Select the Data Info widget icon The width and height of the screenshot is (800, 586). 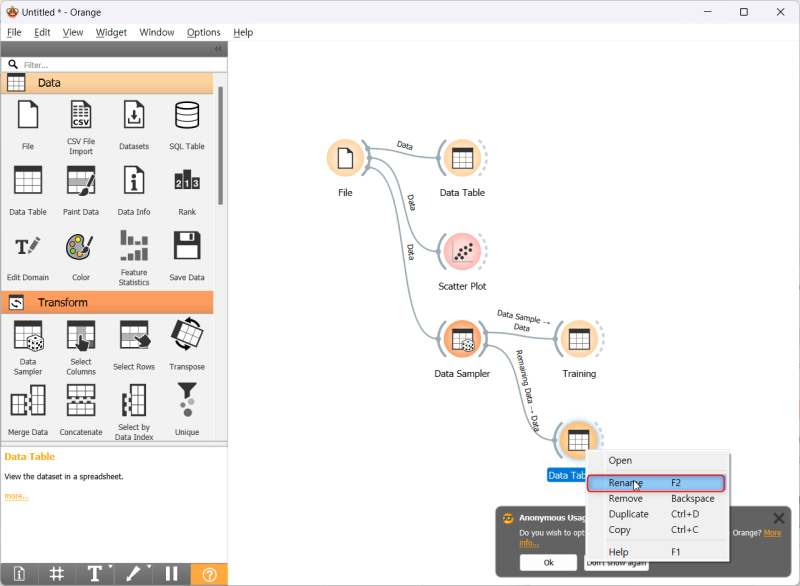coord(134,180)
